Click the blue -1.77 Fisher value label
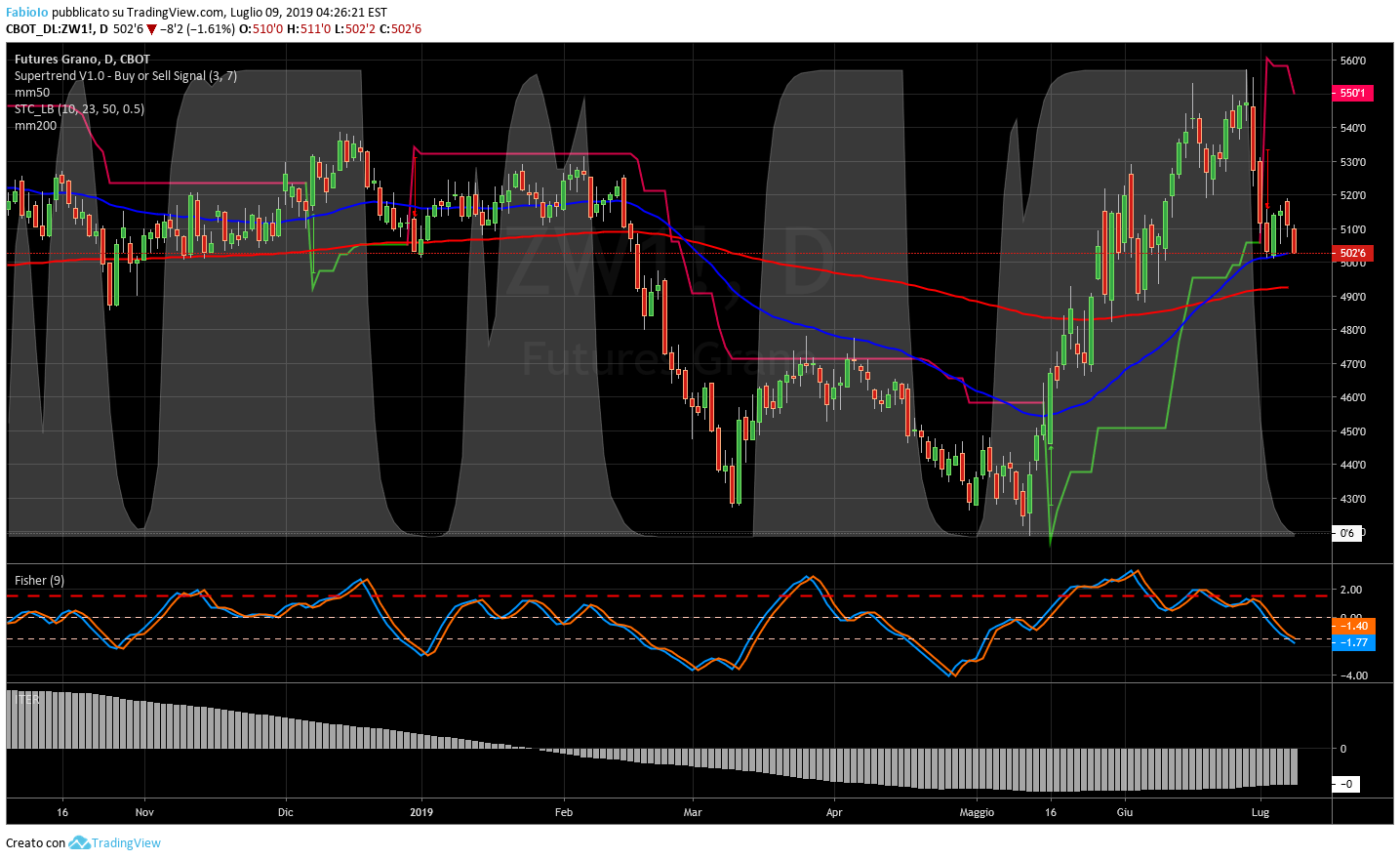This screenshot has height=860, width=1400. click(1353, 642)
